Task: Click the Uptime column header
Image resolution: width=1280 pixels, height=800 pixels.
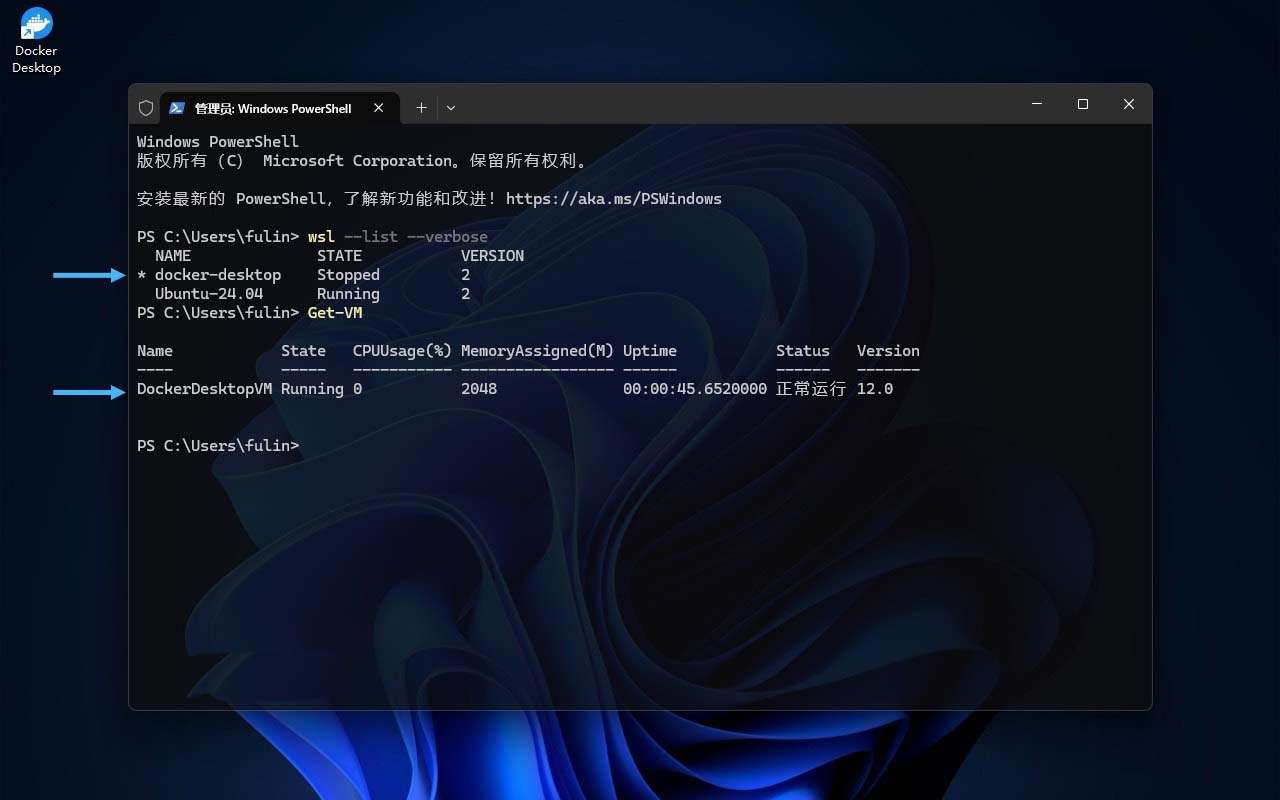Action: (x=650, y=351)
